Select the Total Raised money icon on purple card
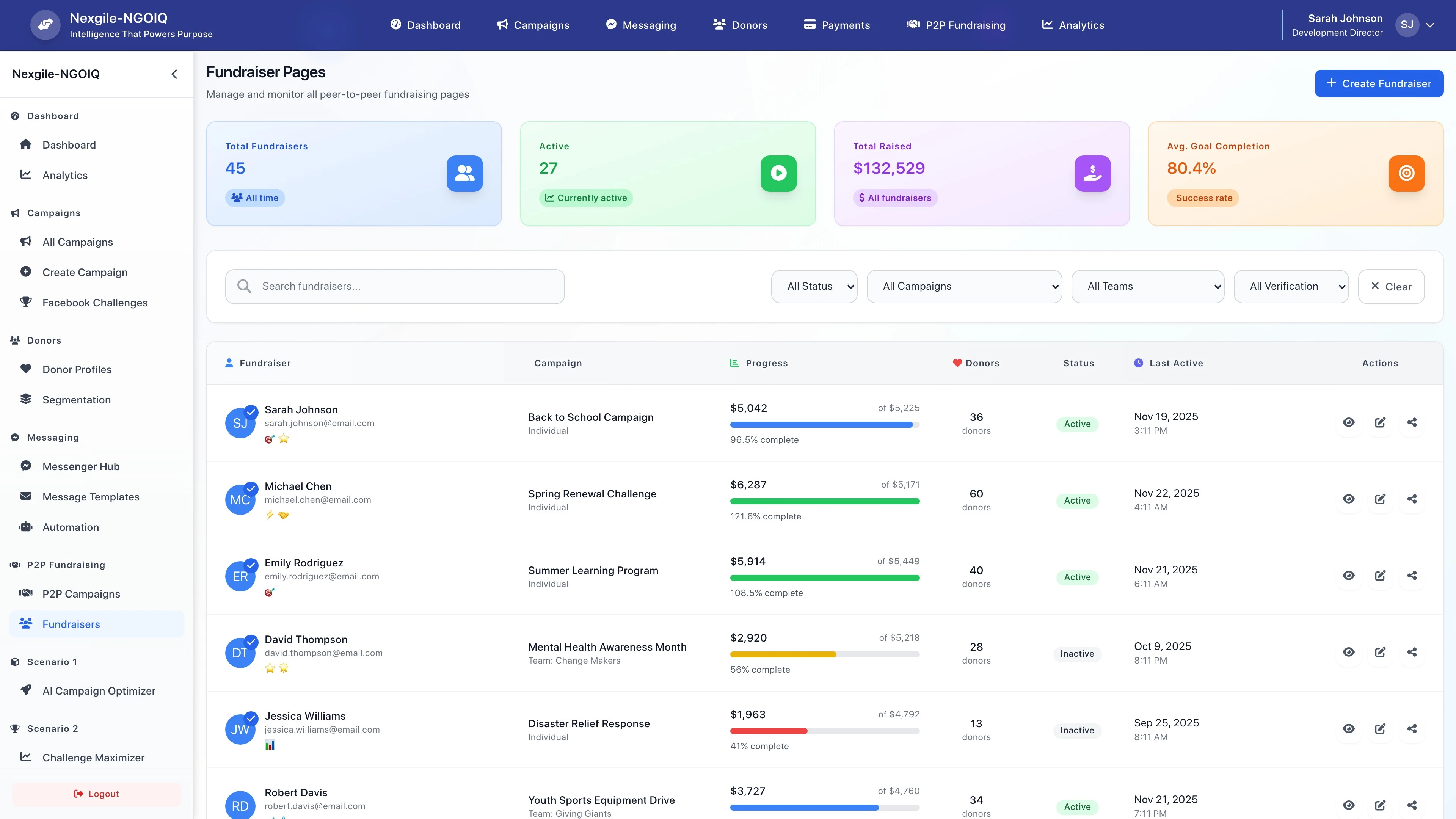Image resolution: width=1456 pixels, height=819 pixels. pyautogui.click(x=1092, y=174)
